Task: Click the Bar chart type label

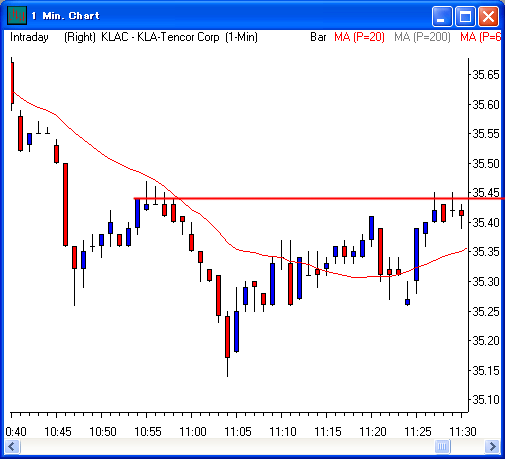Action: pos(318,37)
